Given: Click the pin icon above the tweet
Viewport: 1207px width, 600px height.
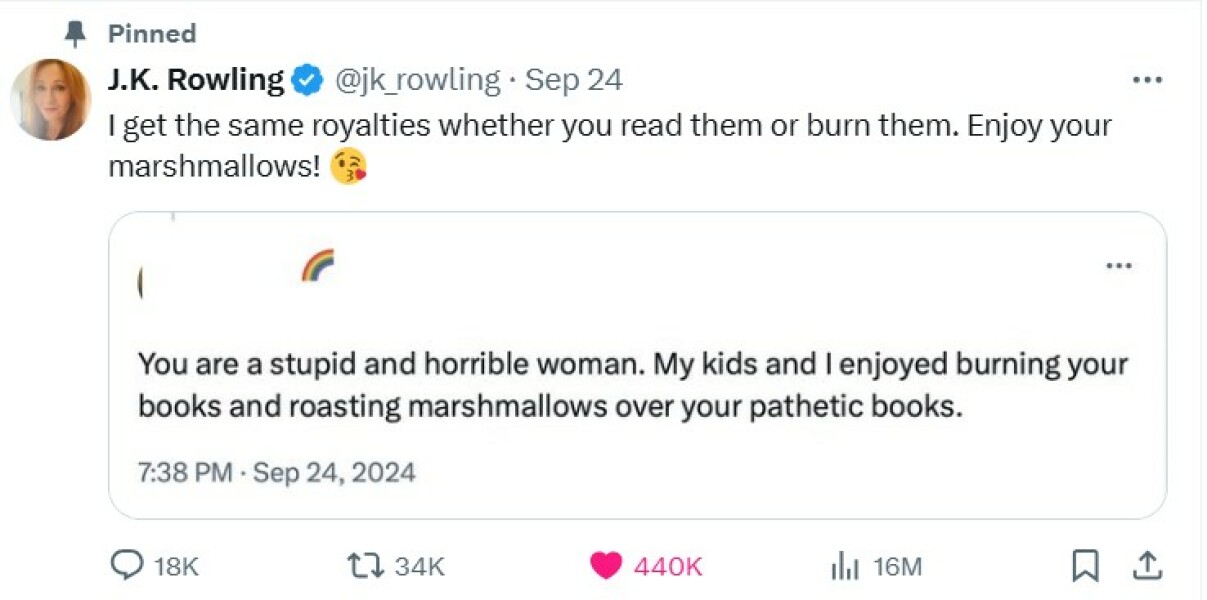Looking at the screenshot, I should click(x=73, y=32).
